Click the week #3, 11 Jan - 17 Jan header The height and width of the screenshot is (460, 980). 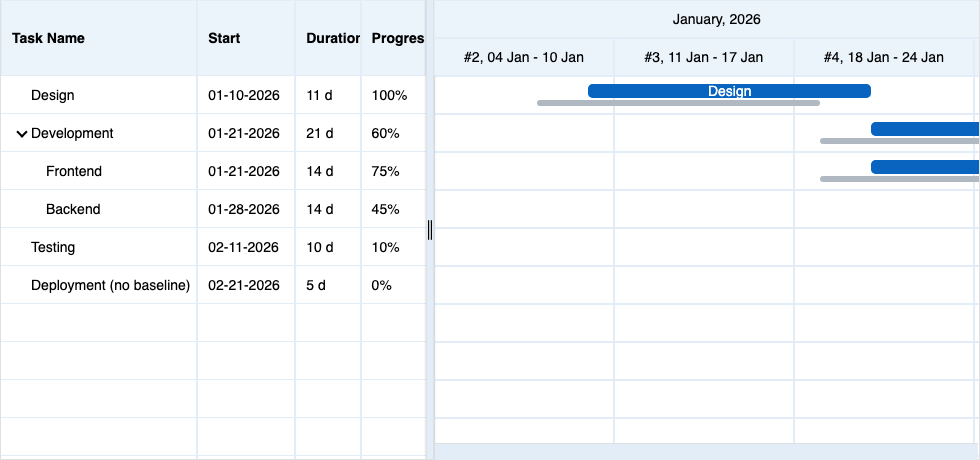703,57
